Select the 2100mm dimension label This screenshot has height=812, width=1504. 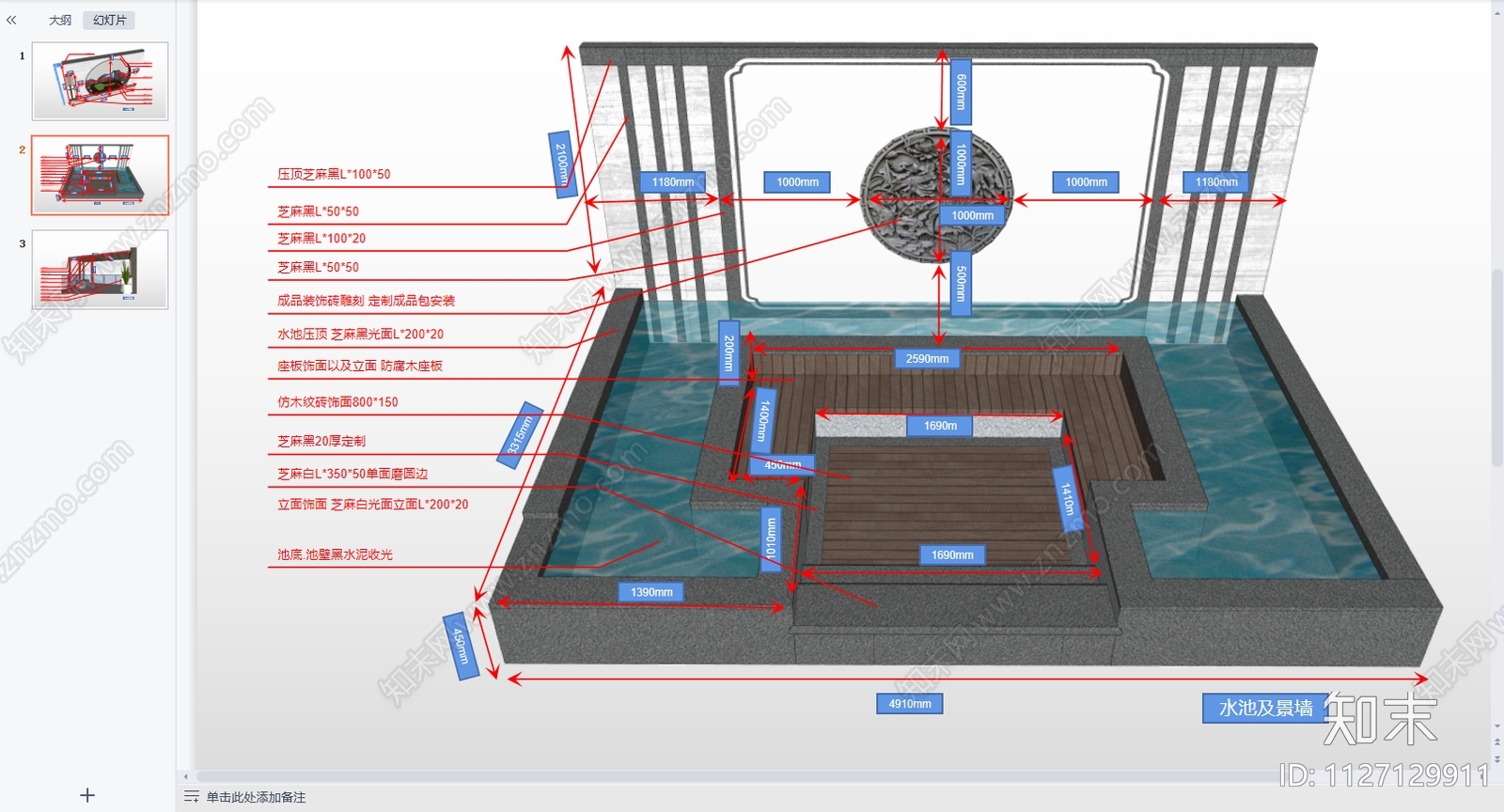click(x=561, y=164)
